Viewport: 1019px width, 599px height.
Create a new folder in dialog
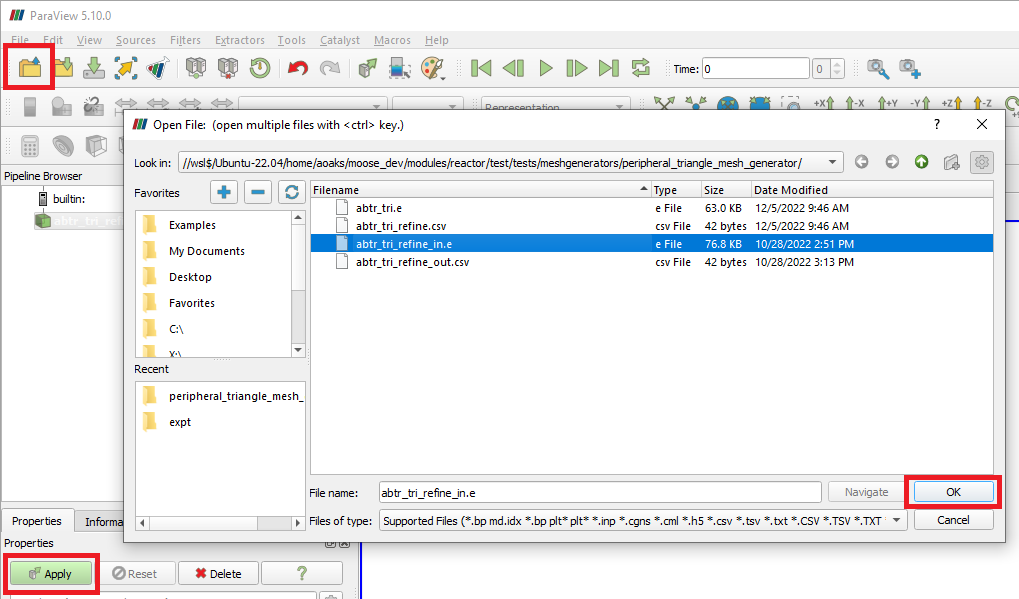951,162
